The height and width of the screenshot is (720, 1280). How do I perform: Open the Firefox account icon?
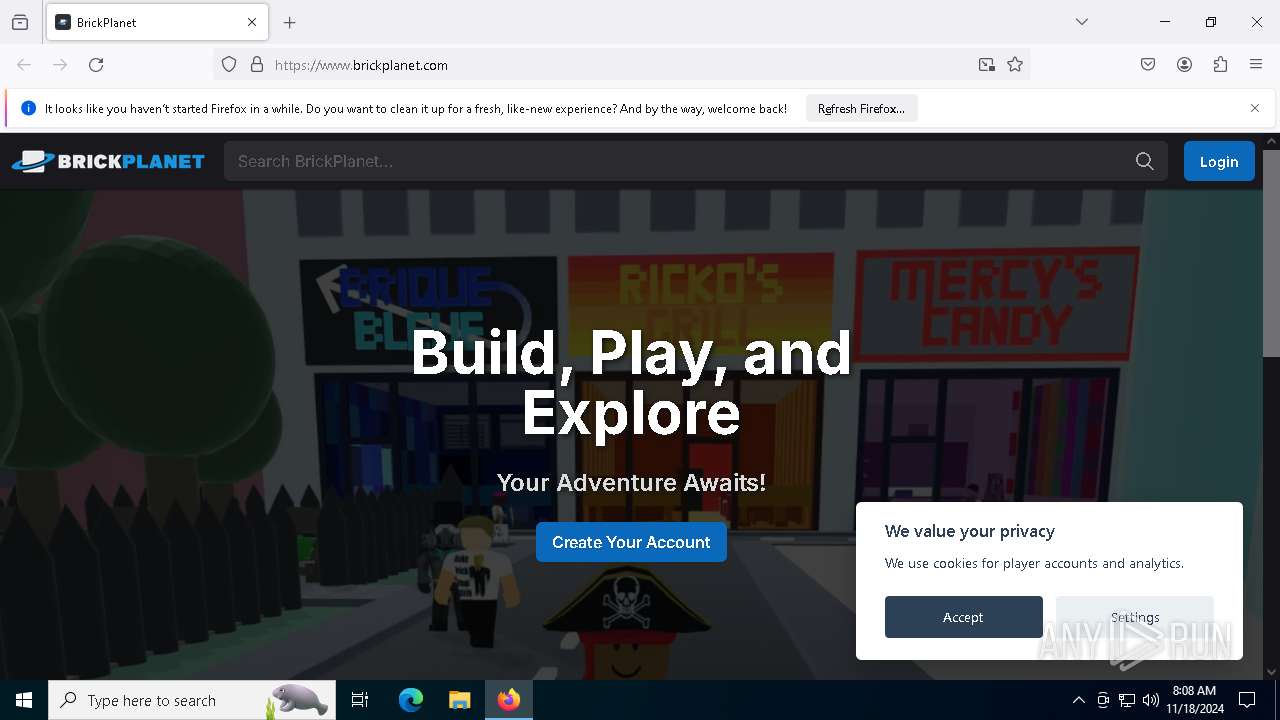point(1184,65)
